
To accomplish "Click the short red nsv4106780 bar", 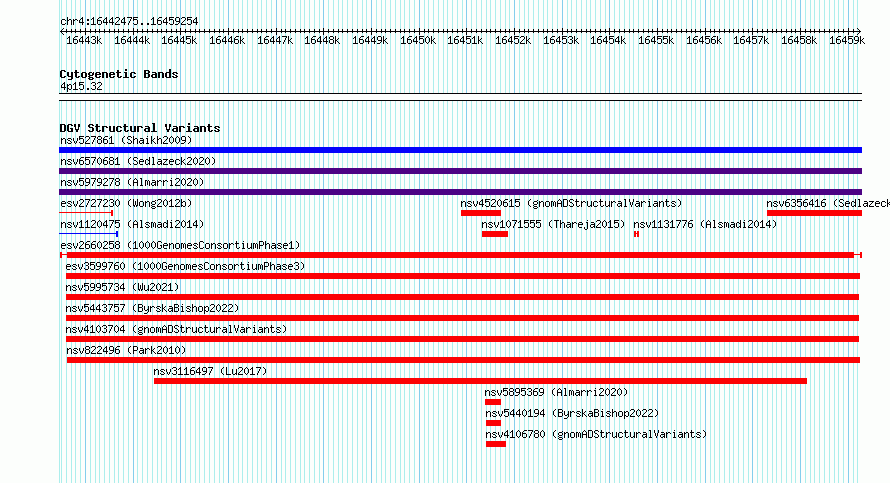I will tap(496, 444).
